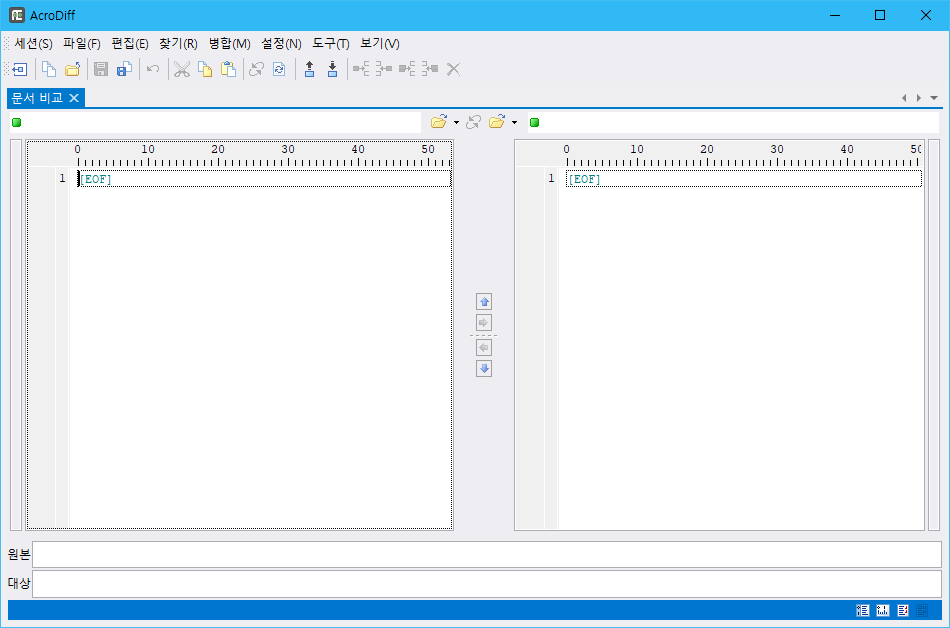The image size is (950, 628).
Task: Click the [EOF] line in left pane
Action: pos(264,179)
